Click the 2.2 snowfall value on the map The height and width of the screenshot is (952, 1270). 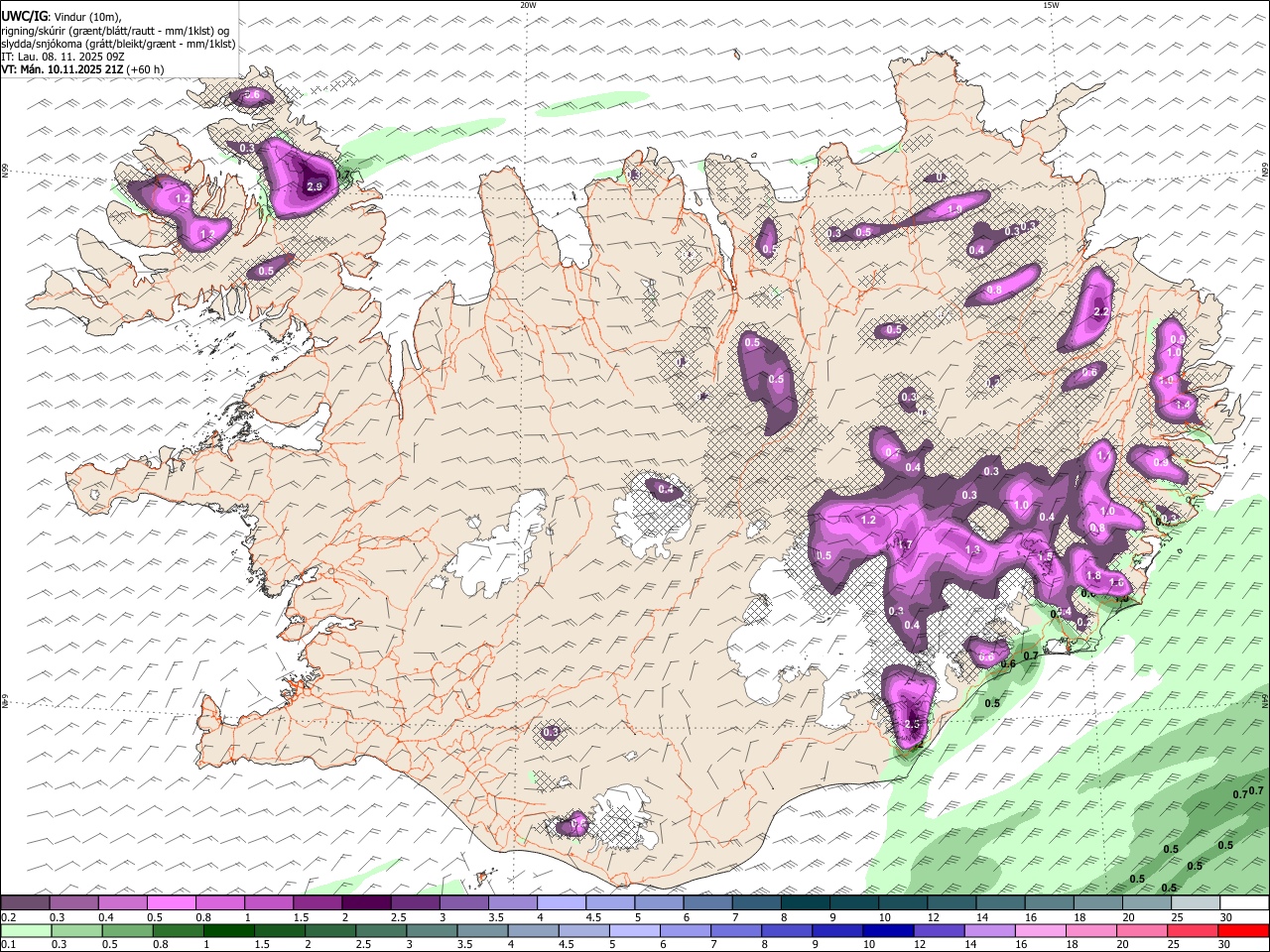(1100, 311)
